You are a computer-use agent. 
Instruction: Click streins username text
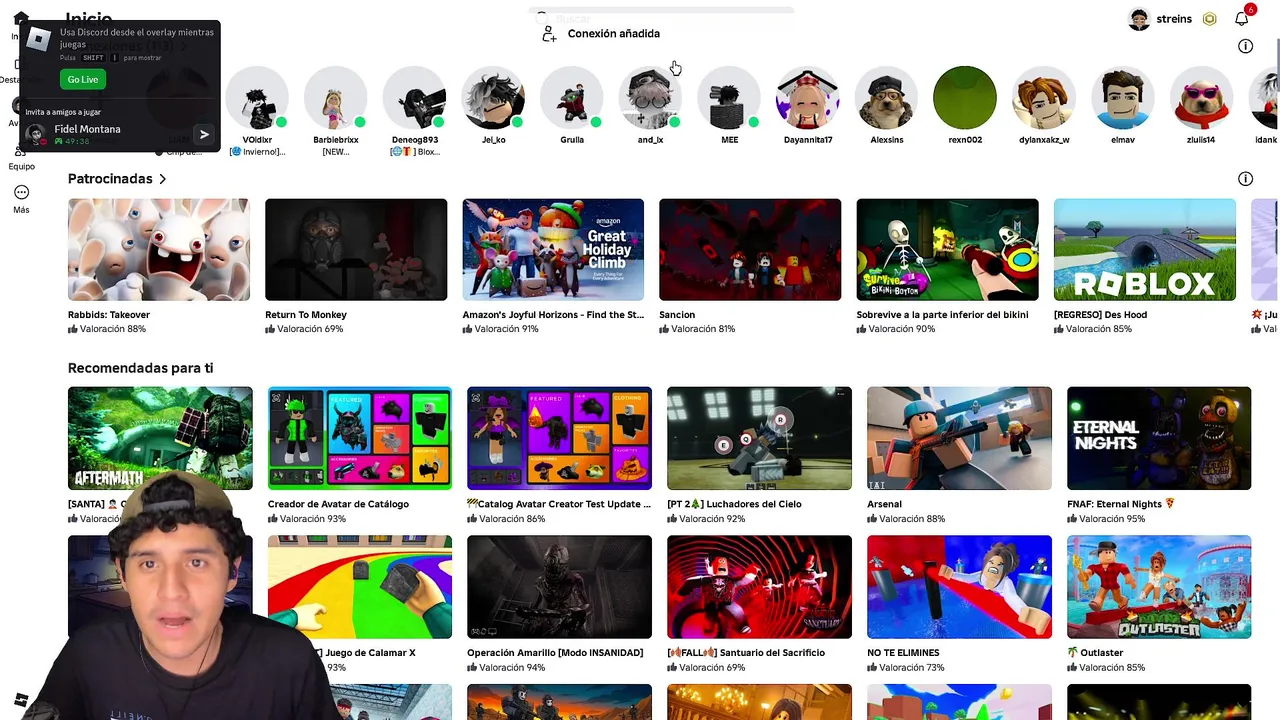[x=1174, y=19]
